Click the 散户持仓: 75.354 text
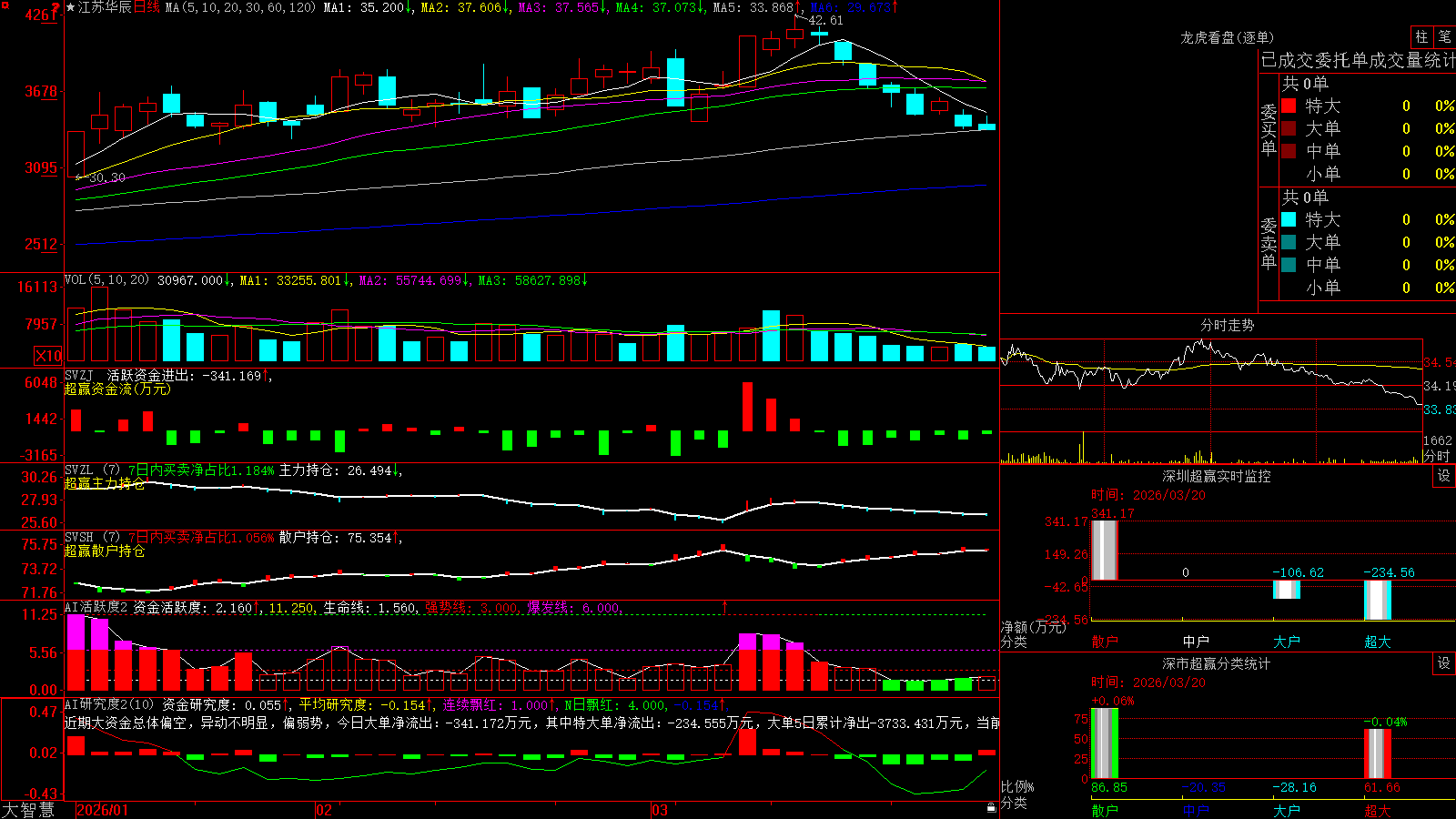Screen dimensions: 1456x819 pos(335,538)
